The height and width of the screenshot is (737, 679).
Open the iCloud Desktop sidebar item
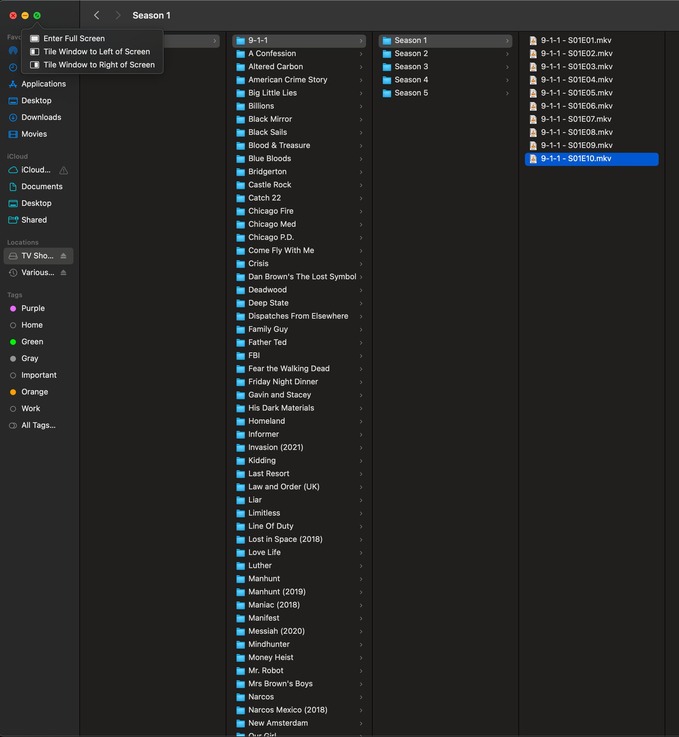[x=38, y=203]
